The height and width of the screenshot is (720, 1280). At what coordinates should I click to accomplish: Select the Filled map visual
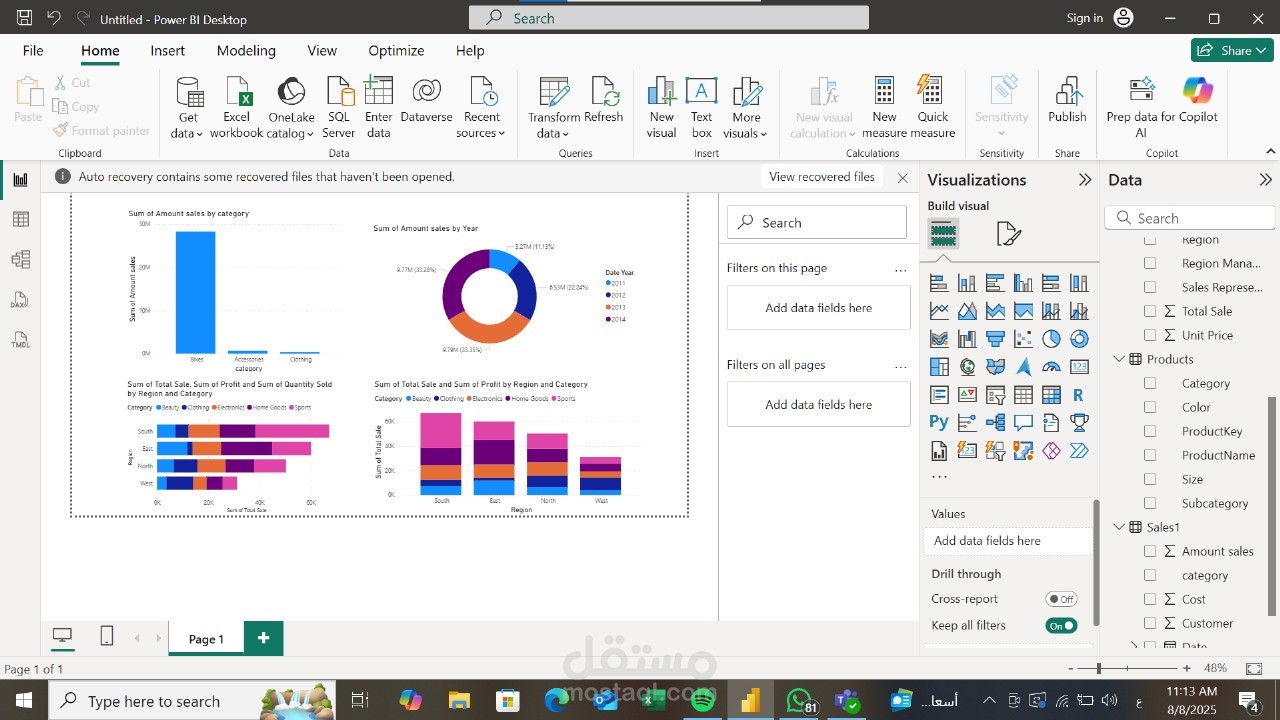click(995, 367)
